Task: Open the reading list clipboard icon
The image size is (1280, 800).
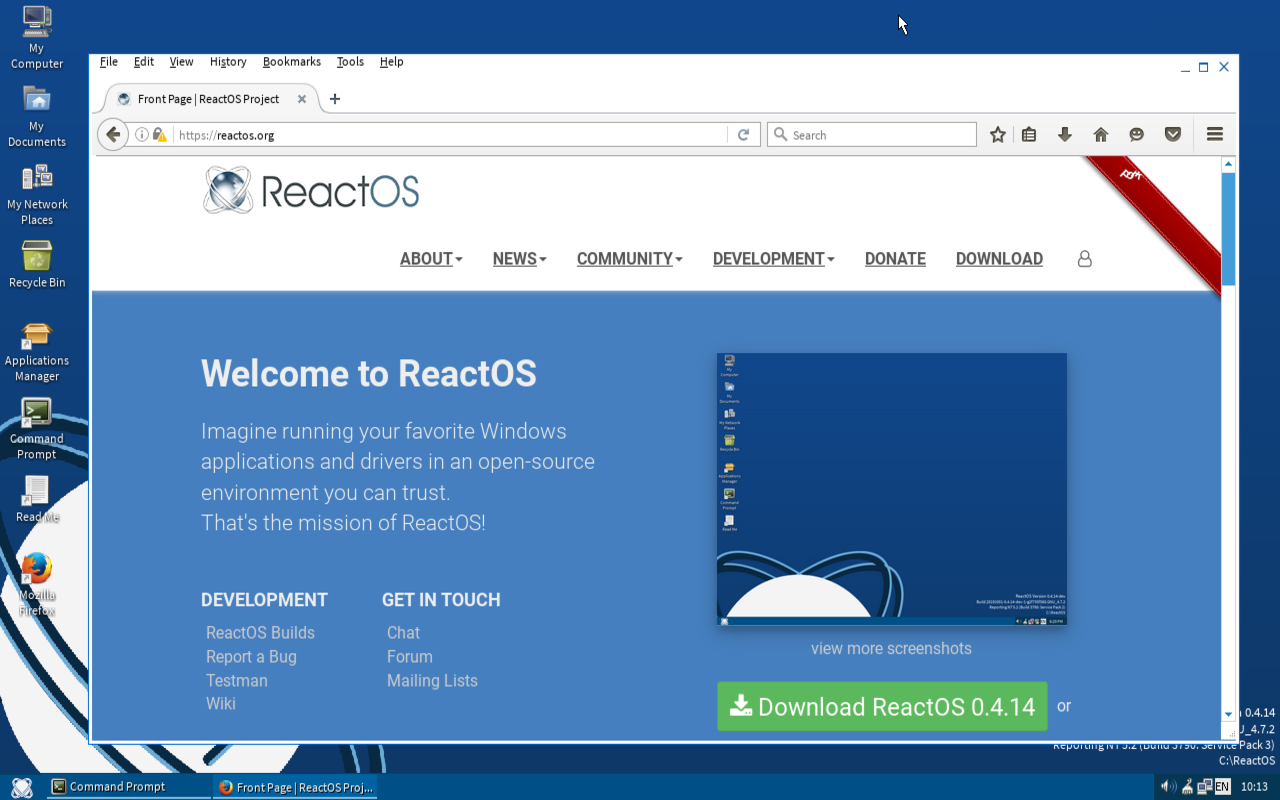Action: (x=1029, y=134)
